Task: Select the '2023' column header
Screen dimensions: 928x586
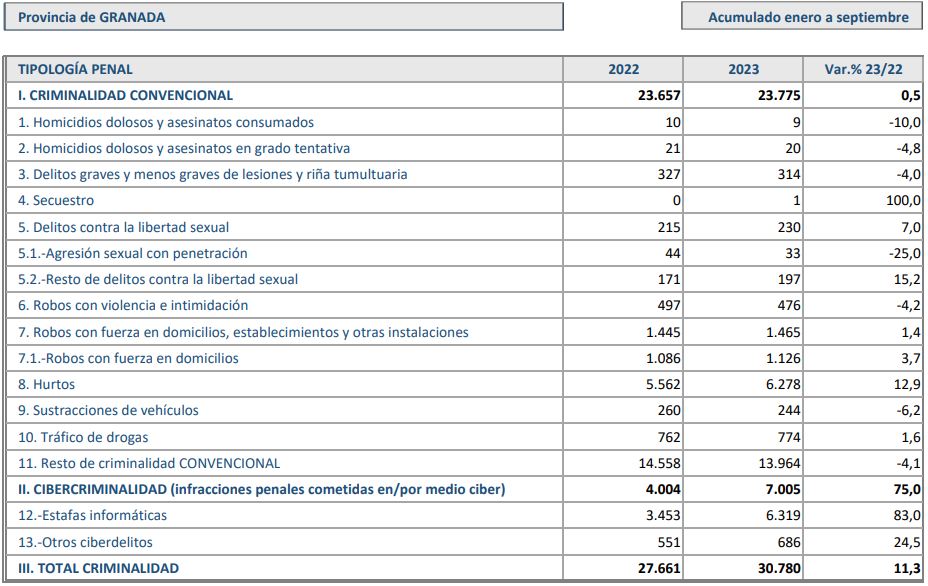Action: pyautogui.click(x=743, y=69)
